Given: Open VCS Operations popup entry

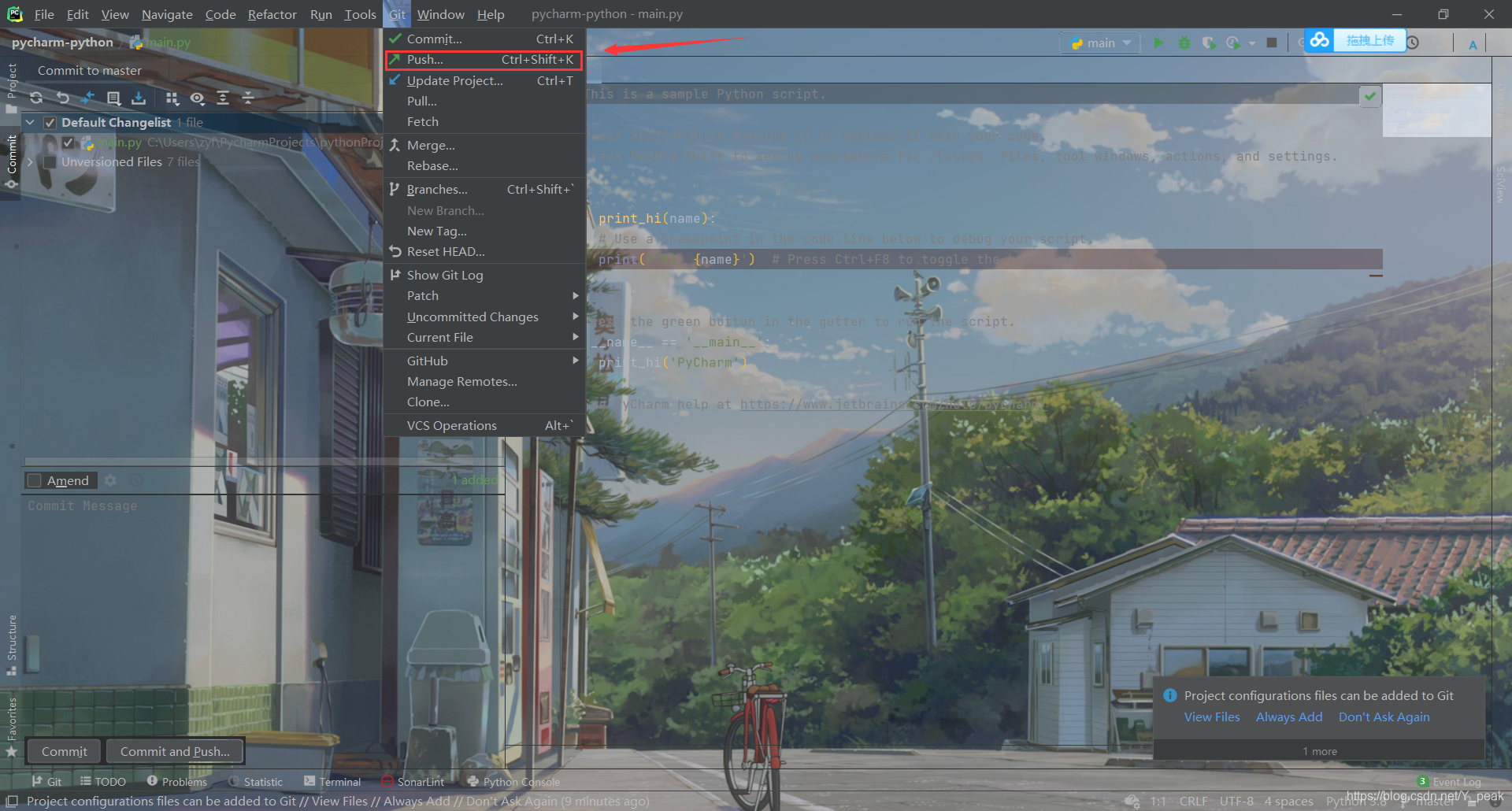Looking at the screenshot, I should pyautogui.click(x=484, y=425).
